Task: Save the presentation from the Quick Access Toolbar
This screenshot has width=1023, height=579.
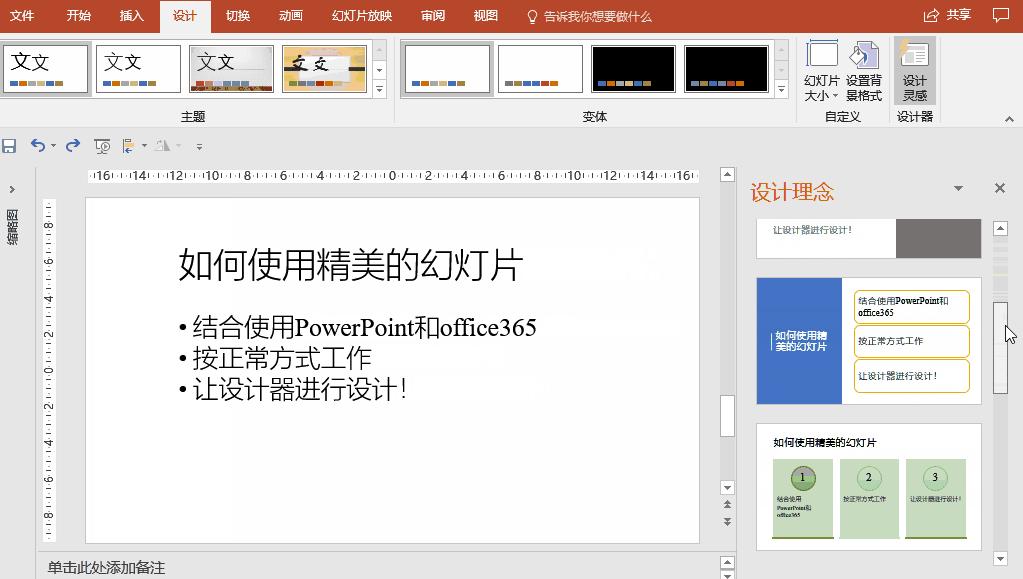Action: point(10,145)
